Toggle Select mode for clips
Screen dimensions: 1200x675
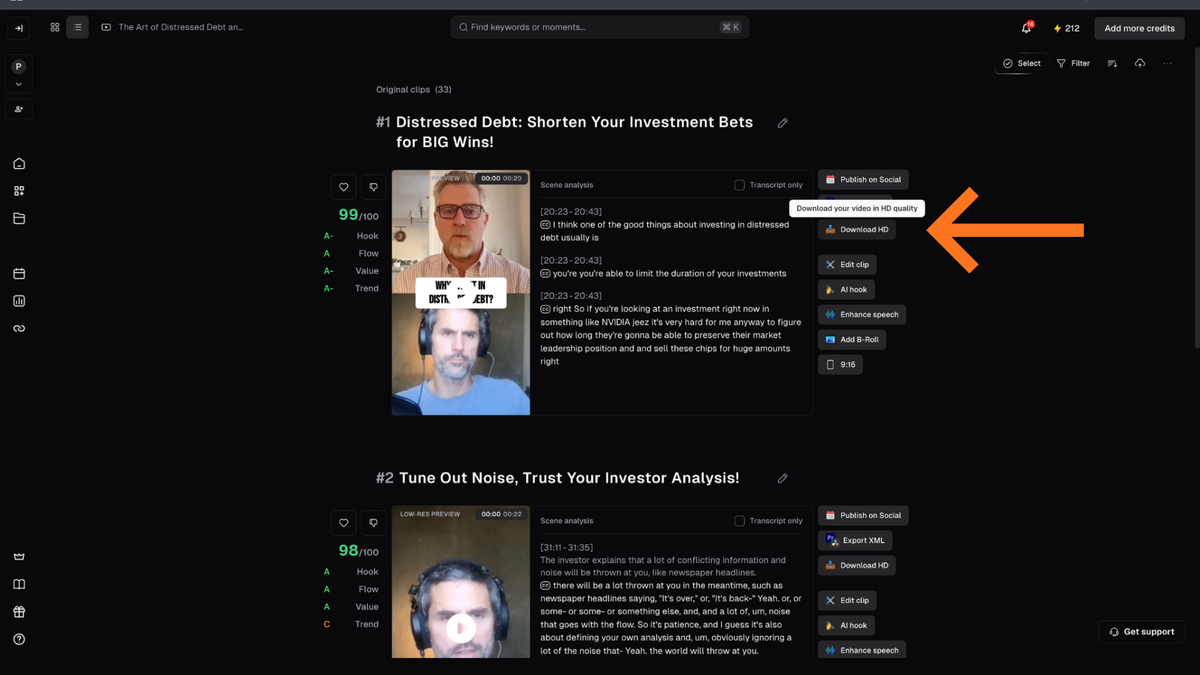[1022, 63]
